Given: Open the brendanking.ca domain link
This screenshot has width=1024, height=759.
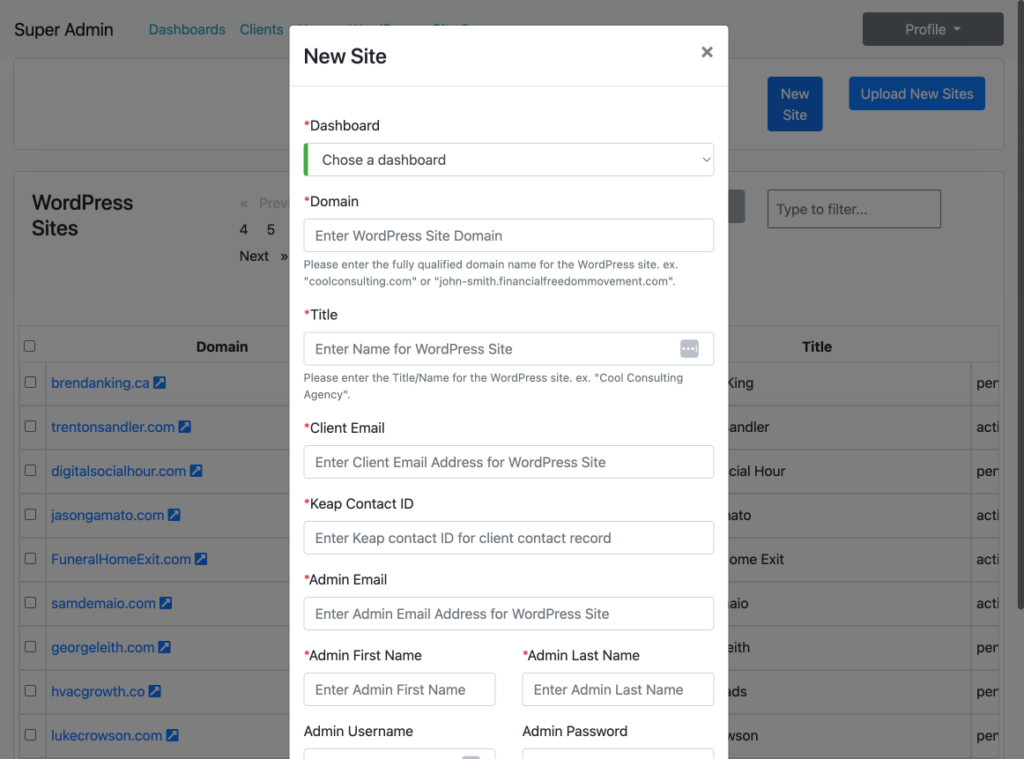Looking at the screenshot, I should tap(101, 383).
